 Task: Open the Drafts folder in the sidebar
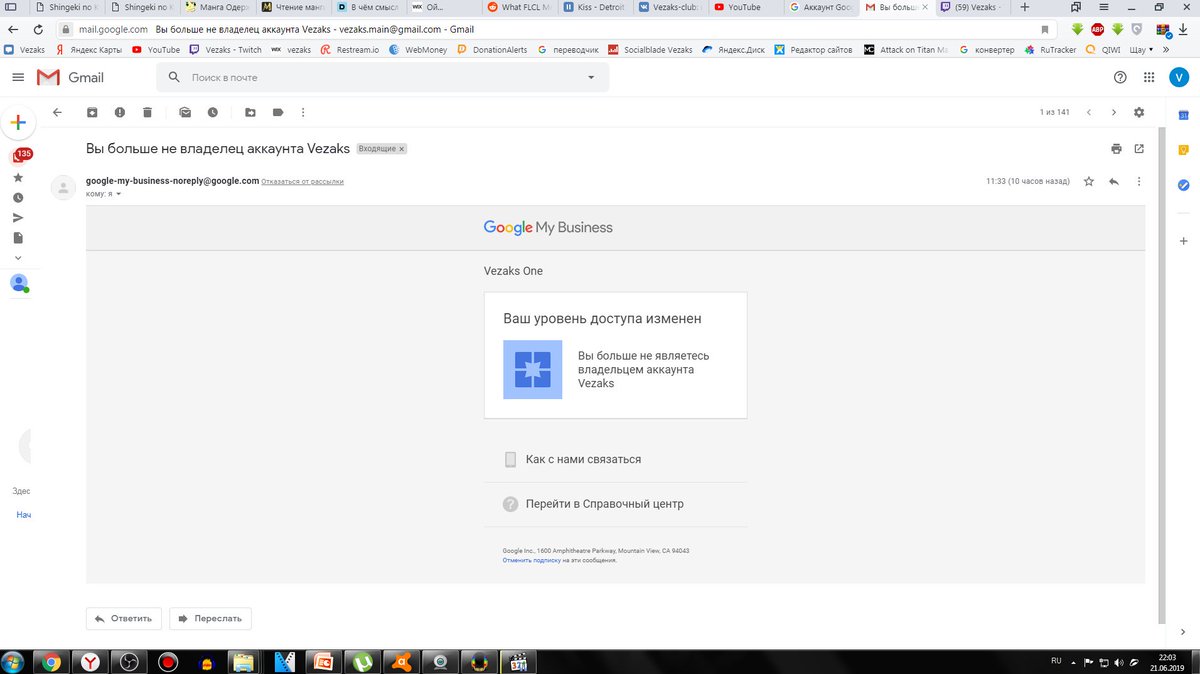18,238
